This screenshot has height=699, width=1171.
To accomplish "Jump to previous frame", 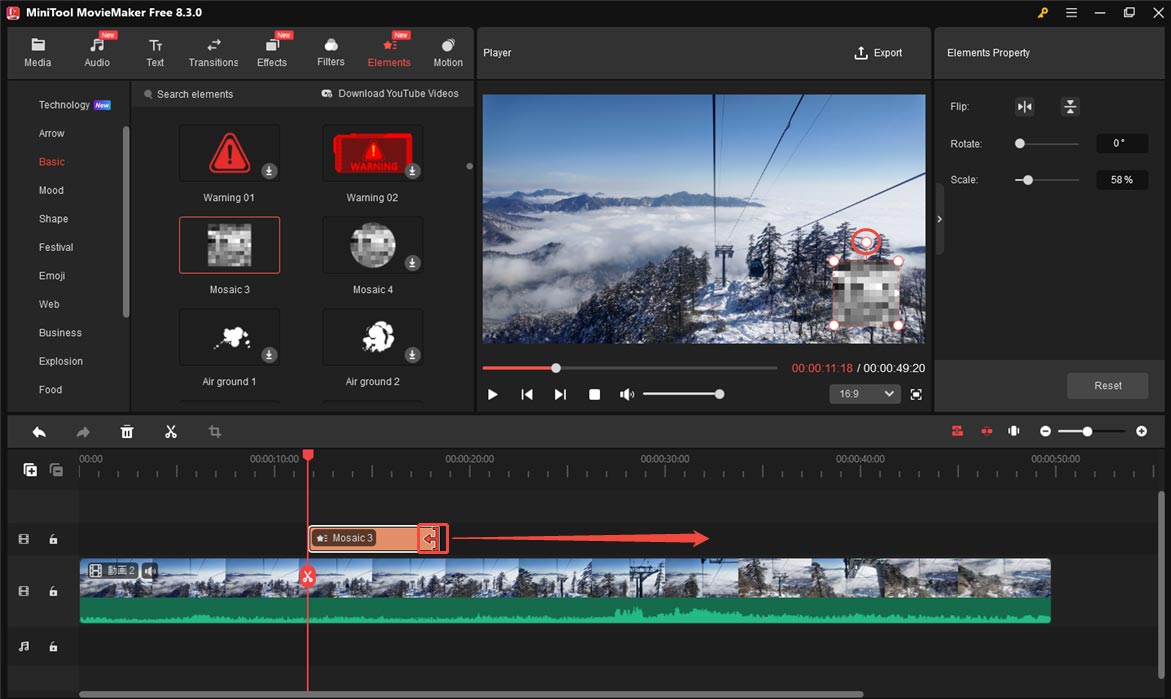I will tap(527, 394).
